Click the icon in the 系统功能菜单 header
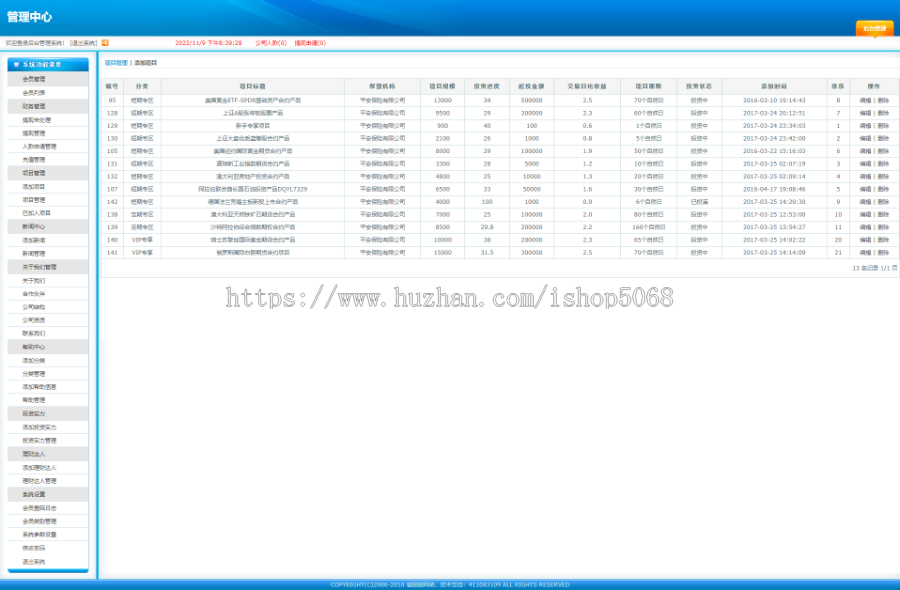The width and height of the screenshot is (900, 590). [x=16, y=64]
